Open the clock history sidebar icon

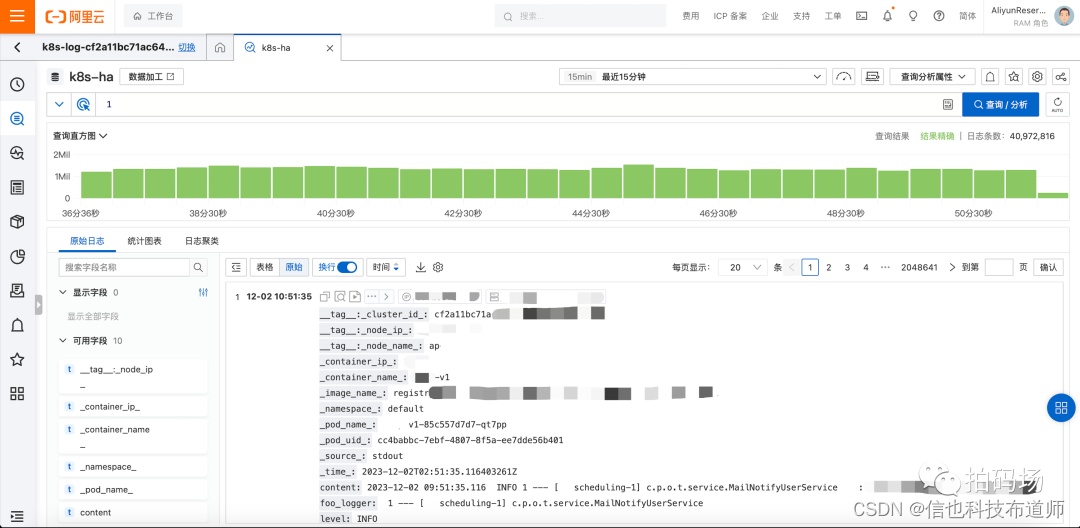[17, 85]
